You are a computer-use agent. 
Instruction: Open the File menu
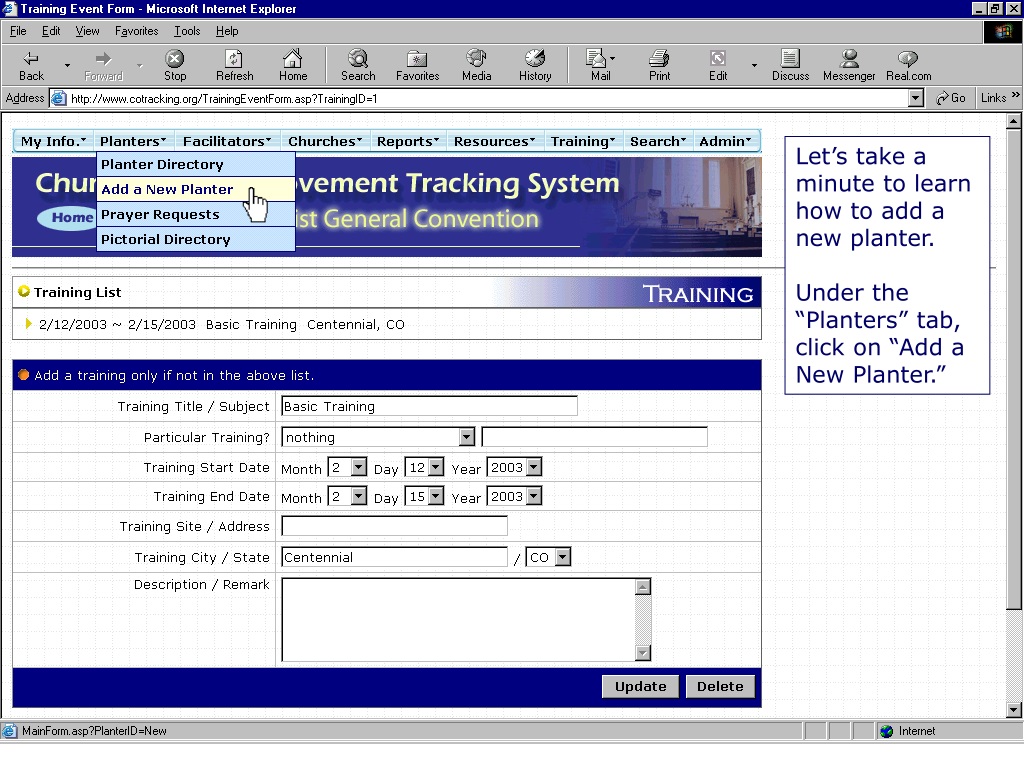pyautogui.click(x=18, y=31)
